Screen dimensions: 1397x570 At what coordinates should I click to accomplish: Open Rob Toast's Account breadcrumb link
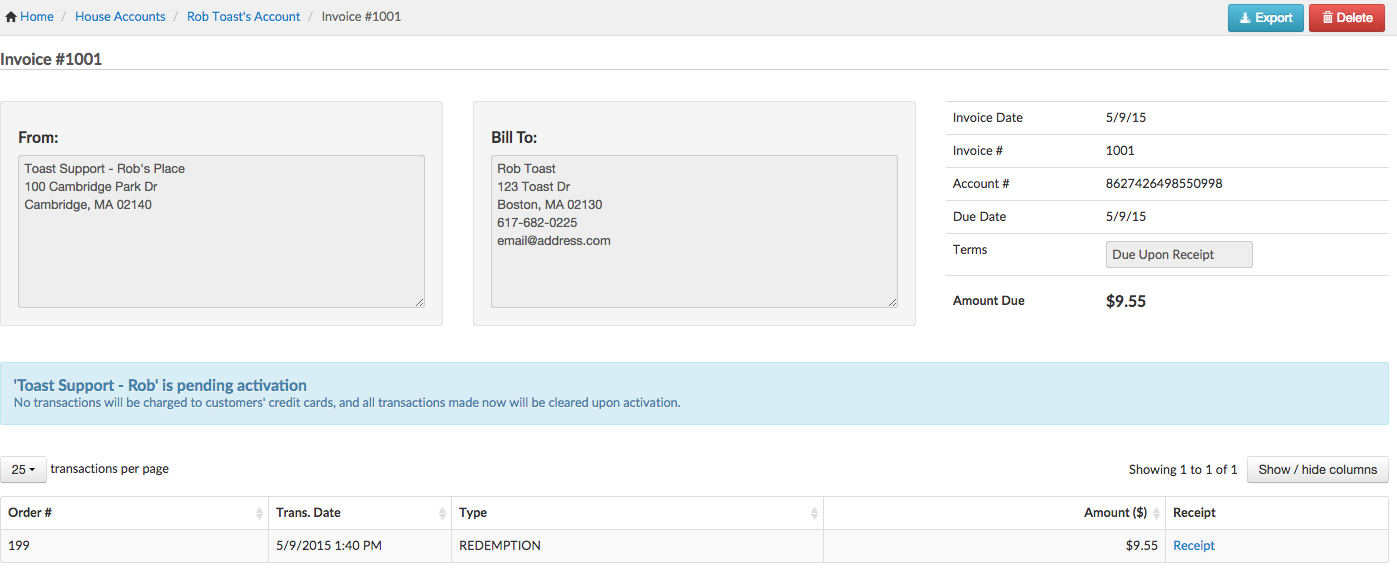click(243, 17)
